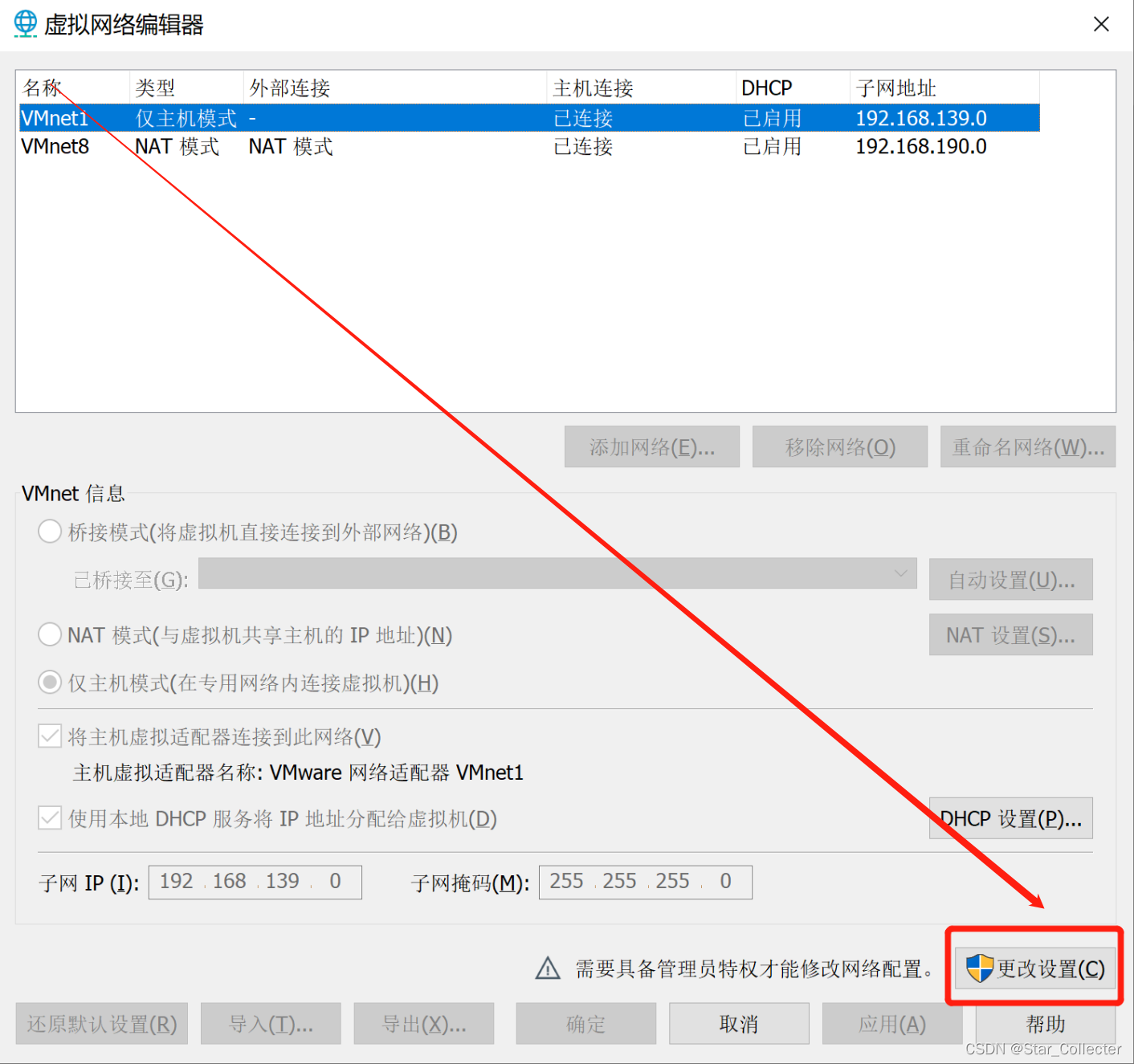Click the 外部连接 column header
Screen dimensions: 1134x1064
point(395,88)
